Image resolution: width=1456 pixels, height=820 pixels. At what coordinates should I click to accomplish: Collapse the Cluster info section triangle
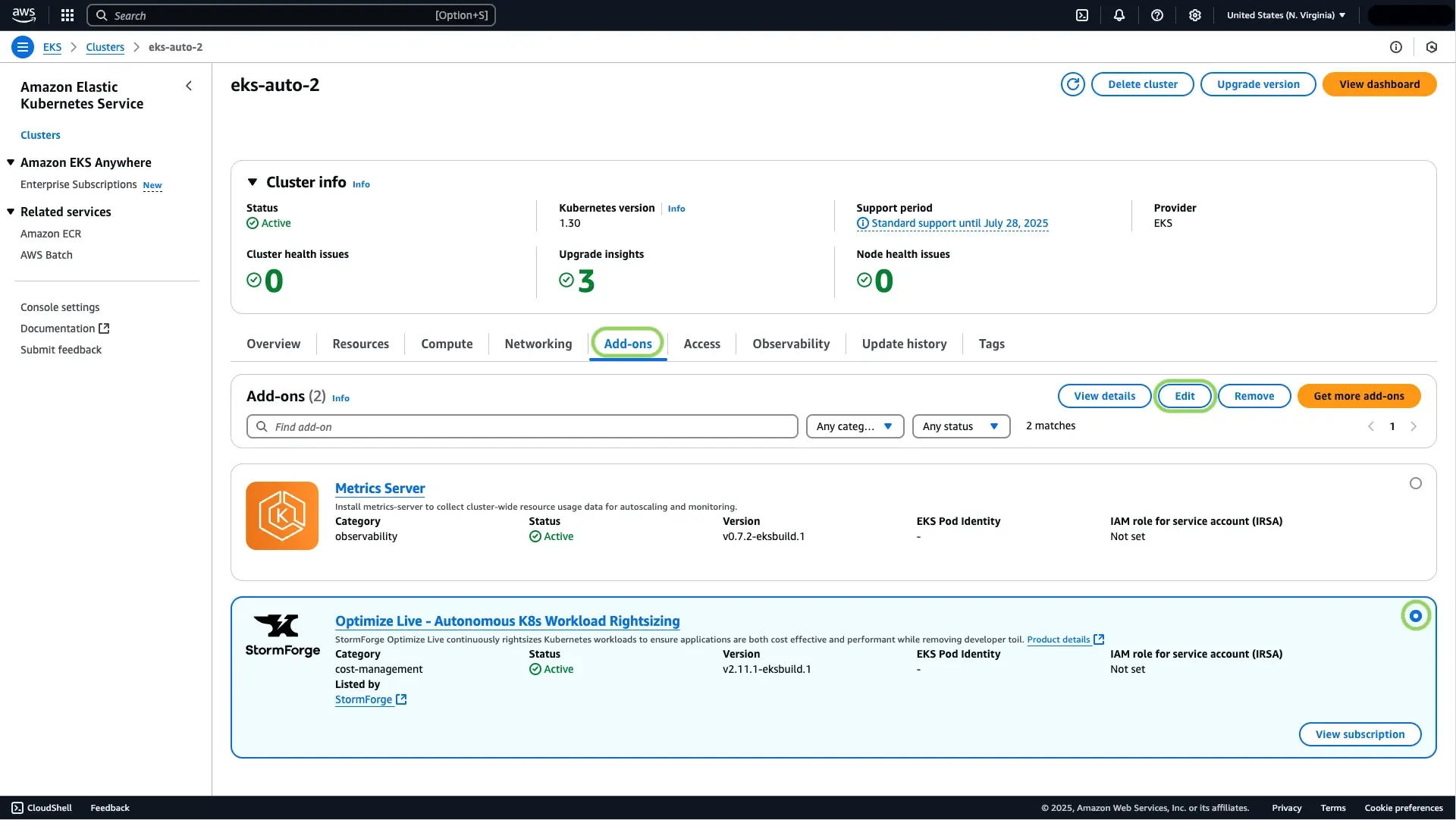(253, 182)
